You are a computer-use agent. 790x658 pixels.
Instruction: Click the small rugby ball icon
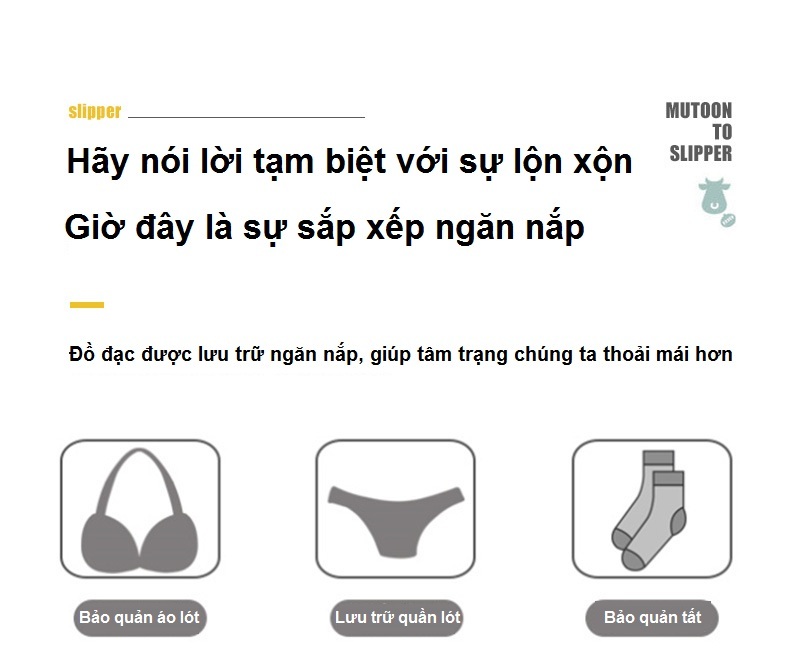click(728, 220)
